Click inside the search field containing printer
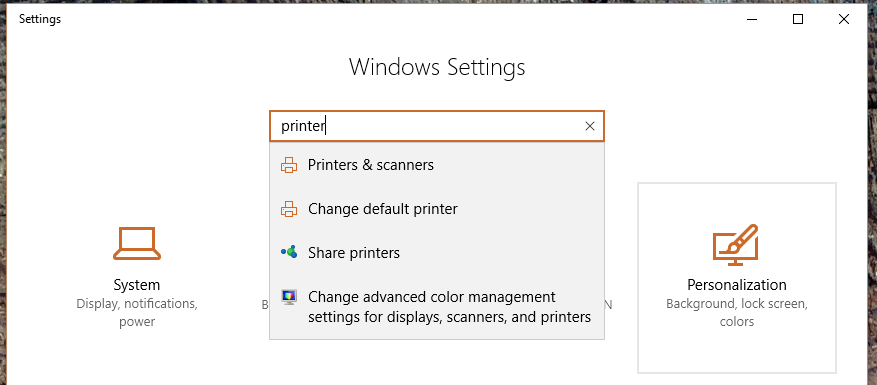 click(x=425, y=126)
